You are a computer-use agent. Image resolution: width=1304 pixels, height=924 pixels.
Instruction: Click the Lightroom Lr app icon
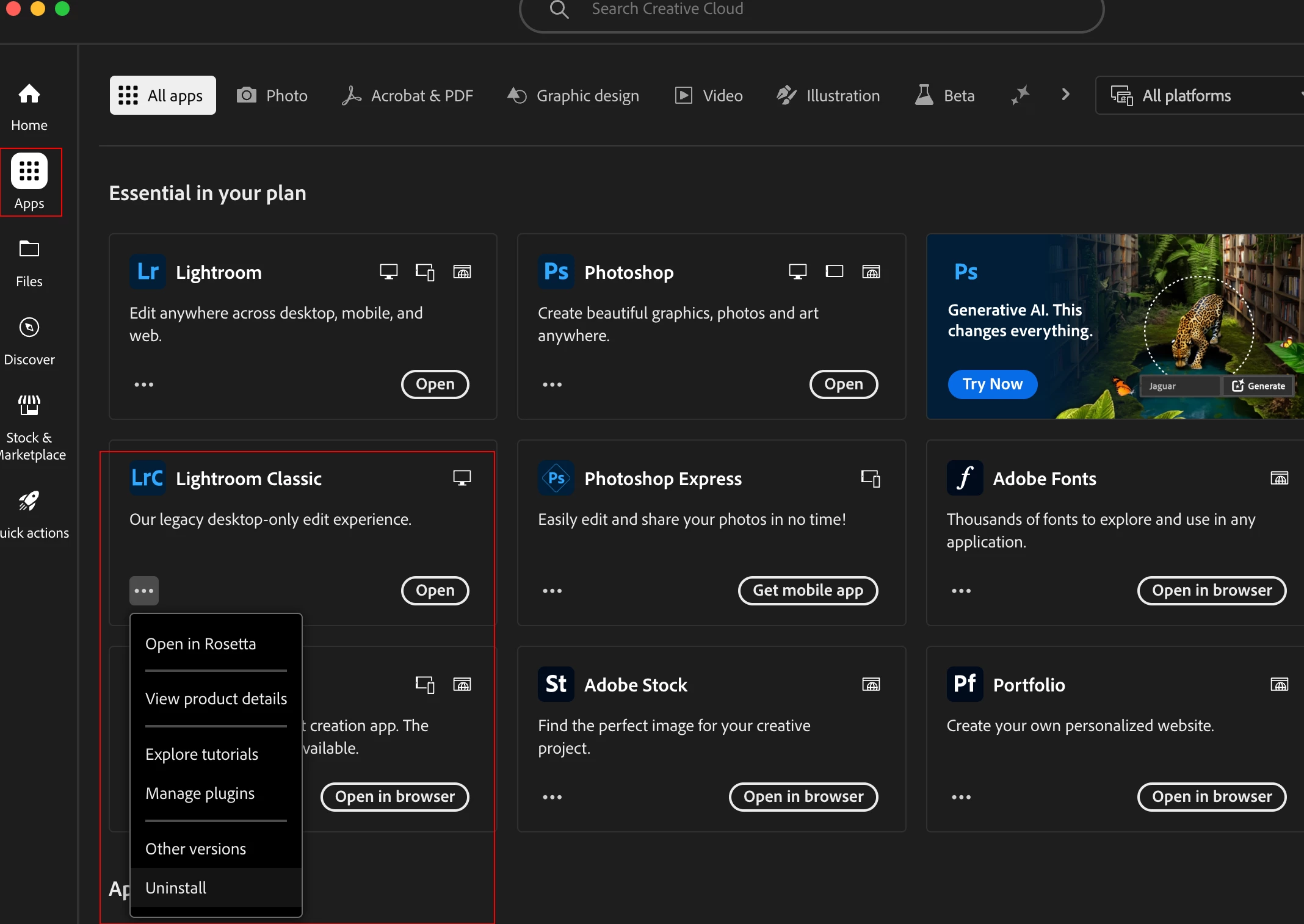(x=148, y=272)
